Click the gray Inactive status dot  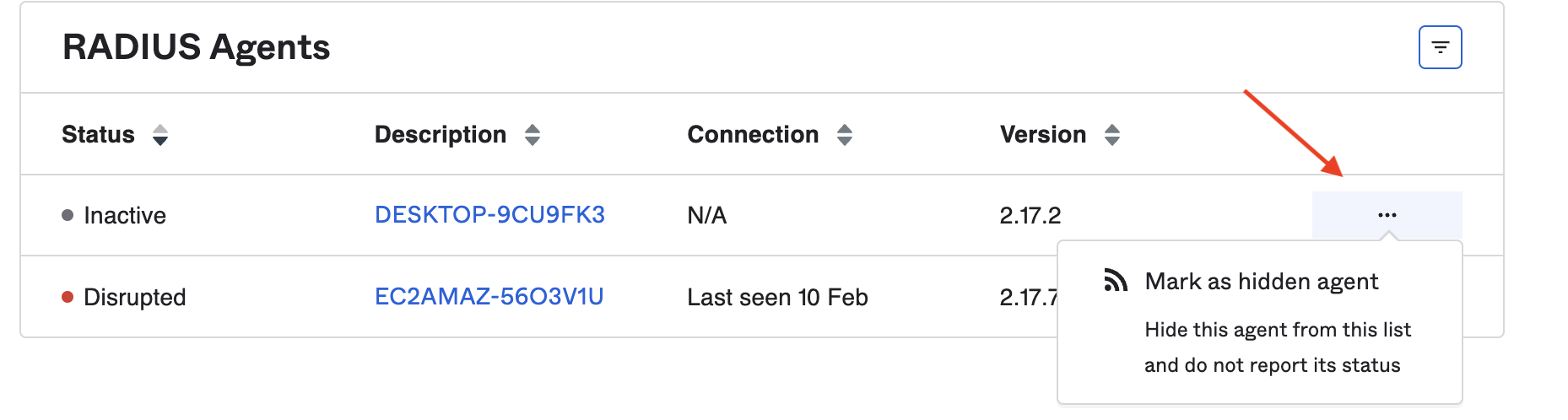point(68,215)
